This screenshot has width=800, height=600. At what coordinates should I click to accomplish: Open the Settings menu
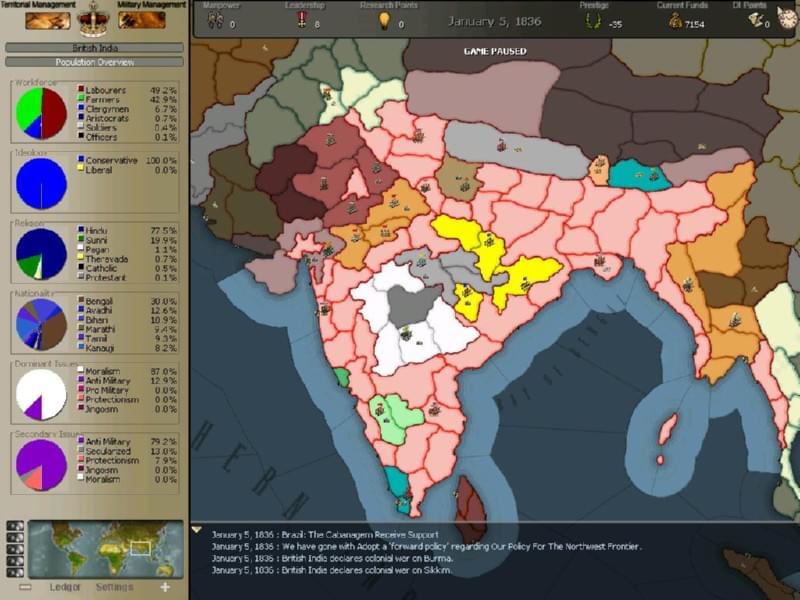click(114, 587)
